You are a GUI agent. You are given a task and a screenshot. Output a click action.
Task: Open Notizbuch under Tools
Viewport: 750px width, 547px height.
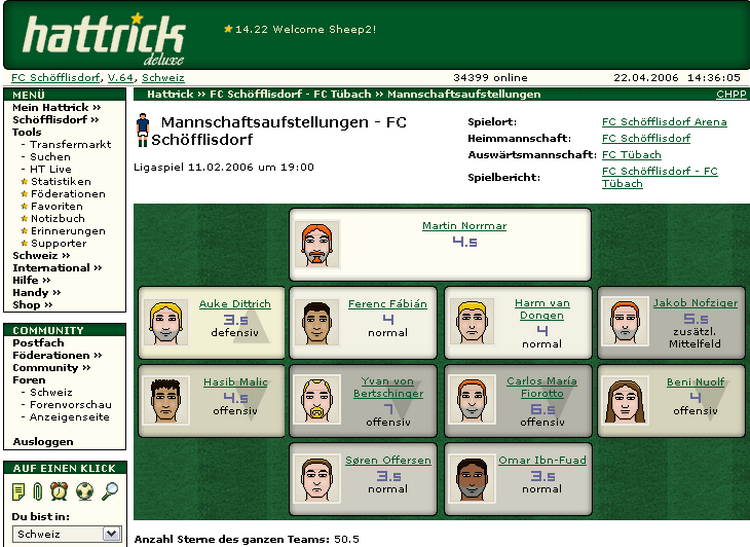point(57,219)
